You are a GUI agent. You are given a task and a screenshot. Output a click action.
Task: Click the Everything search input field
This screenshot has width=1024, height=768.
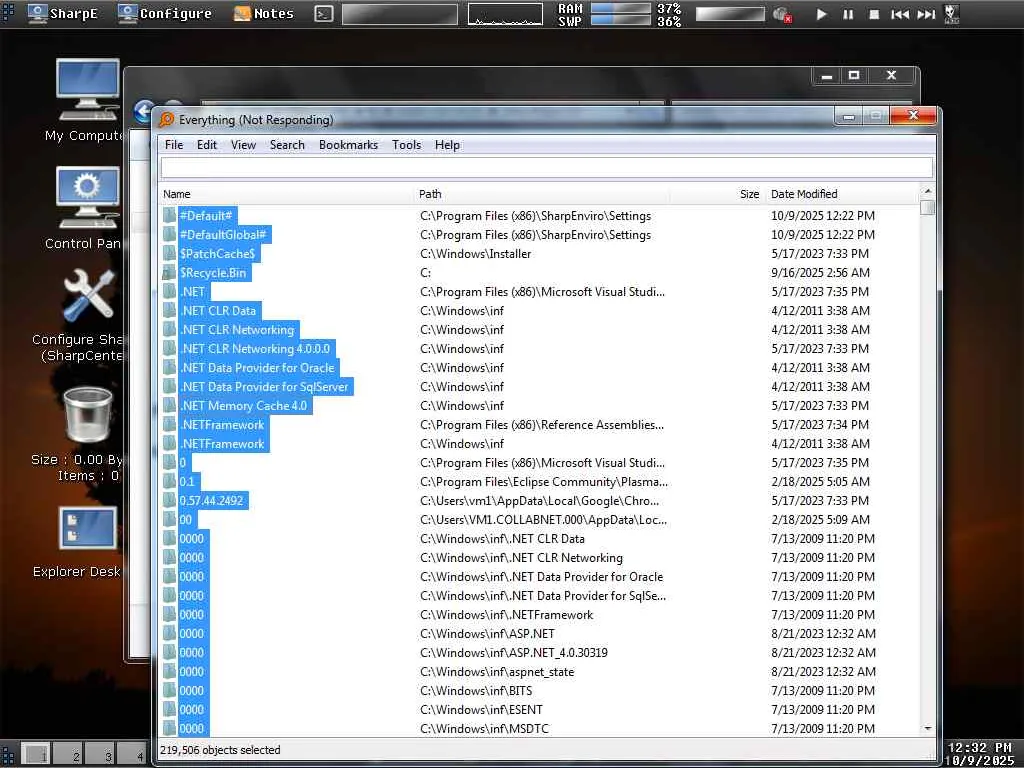(547, 168)
